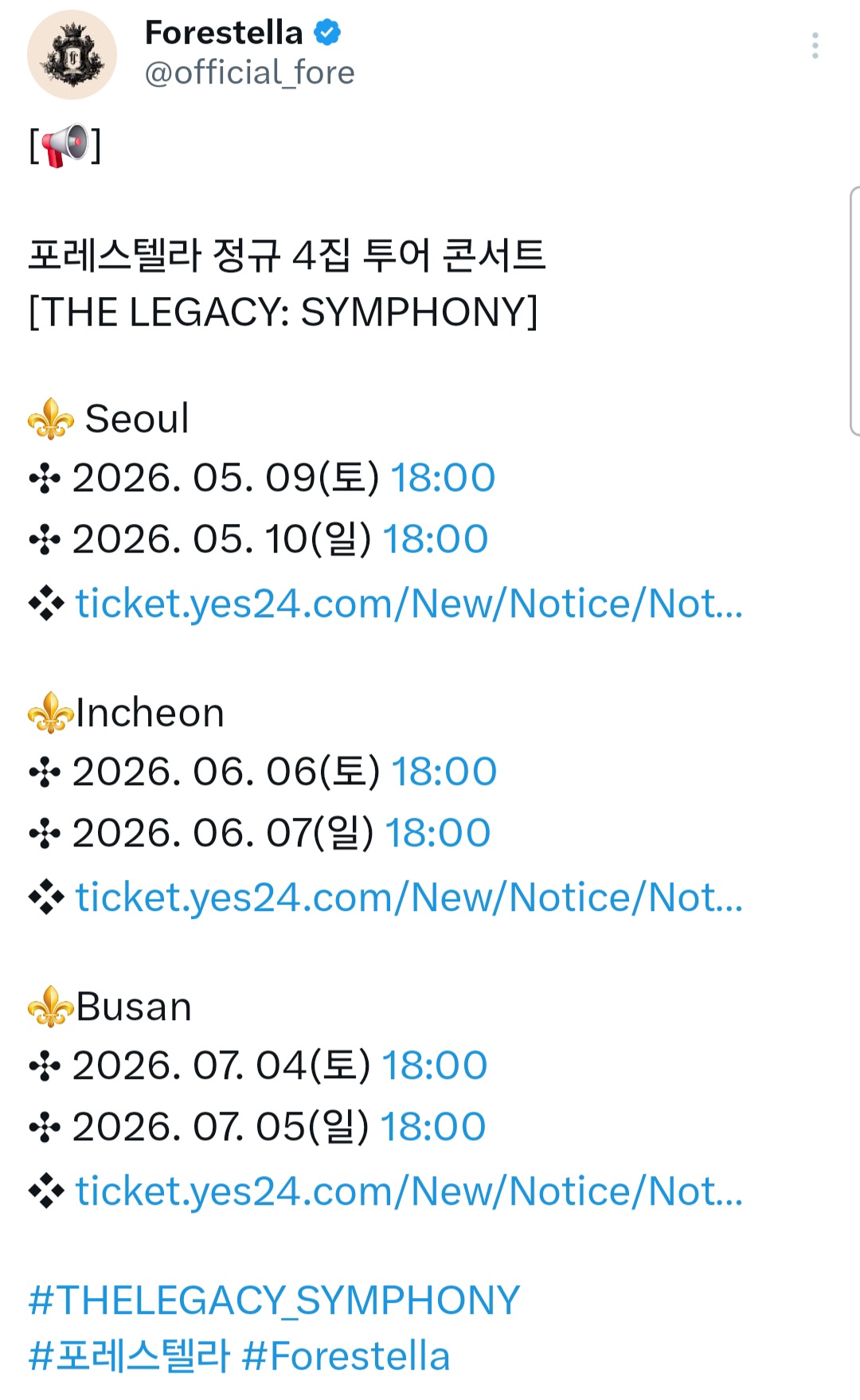Click the Forestella display name

tap(224, 33)
